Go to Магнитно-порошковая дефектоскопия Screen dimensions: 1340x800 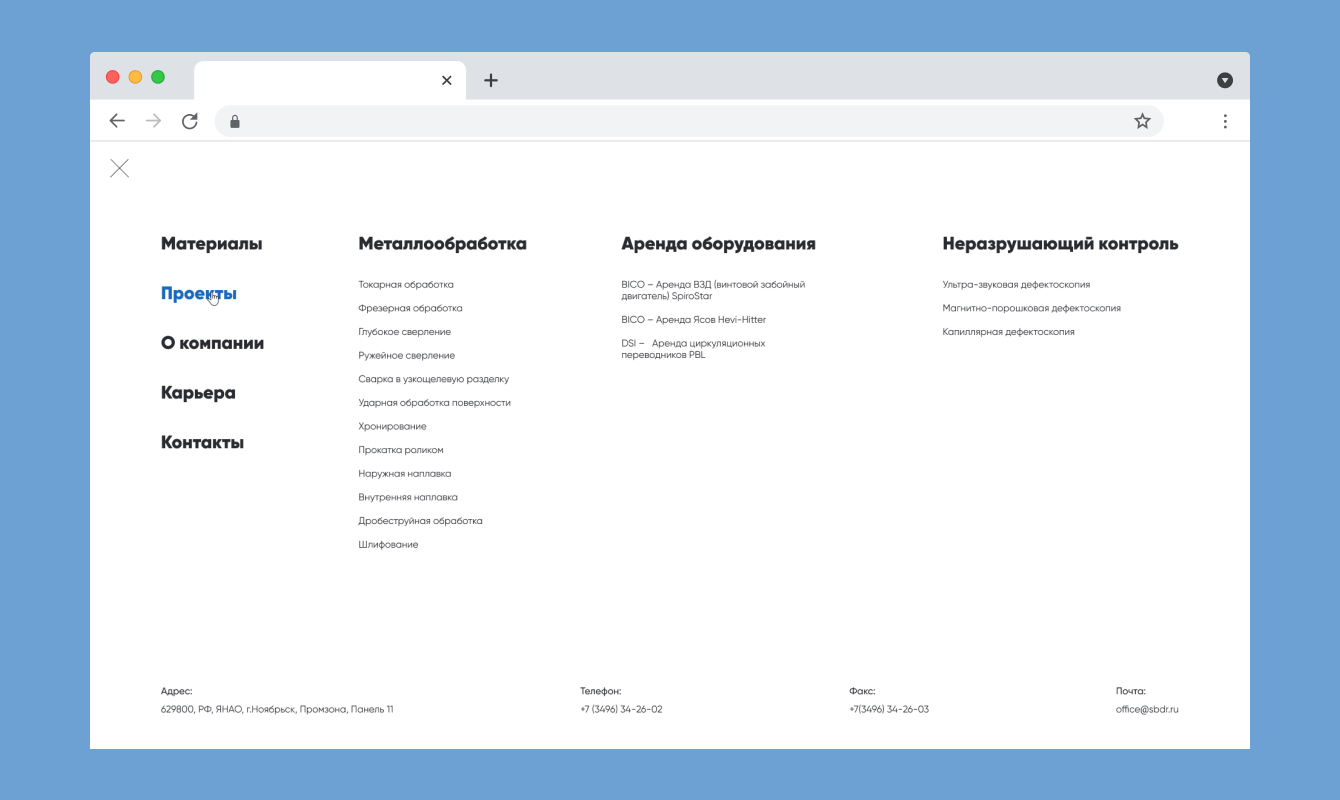click(1031, 308)
